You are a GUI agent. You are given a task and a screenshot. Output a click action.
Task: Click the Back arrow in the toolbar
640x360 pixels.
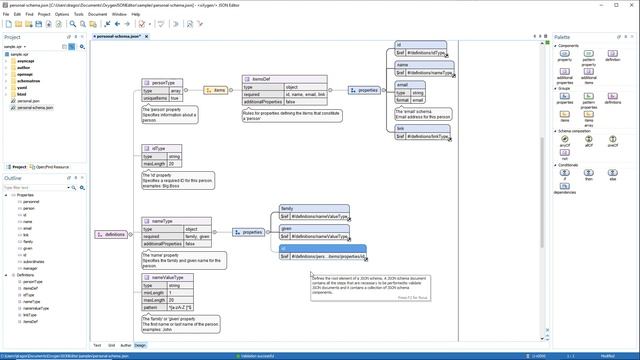pos(117,24)
